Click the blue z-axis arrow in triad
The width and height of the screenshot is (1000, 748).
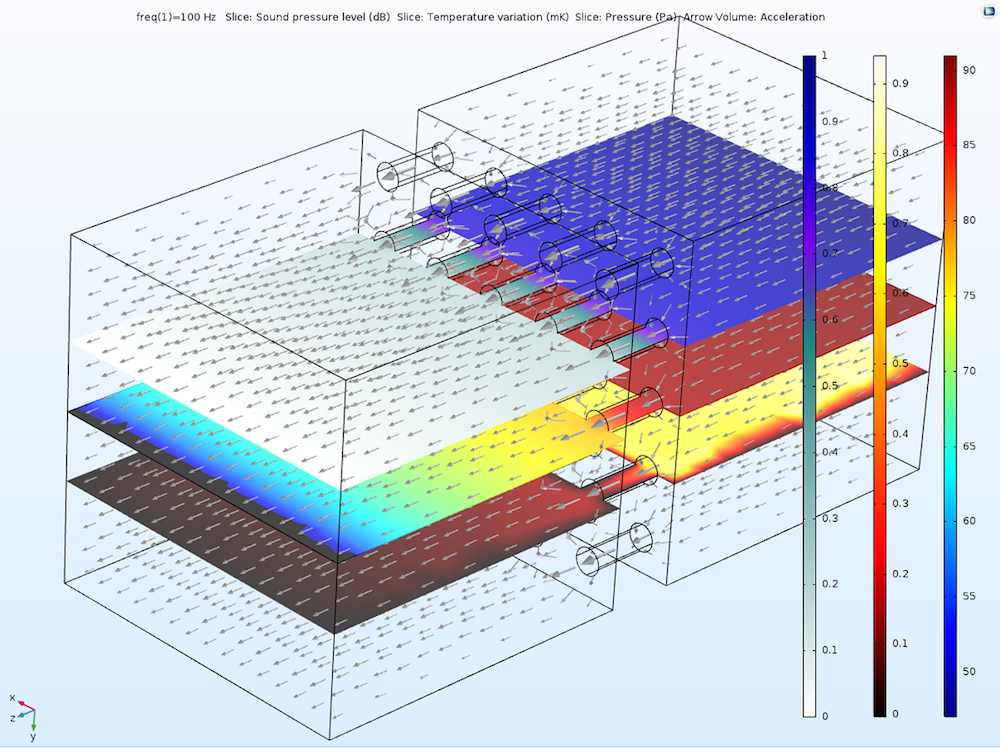click(26, 714)
